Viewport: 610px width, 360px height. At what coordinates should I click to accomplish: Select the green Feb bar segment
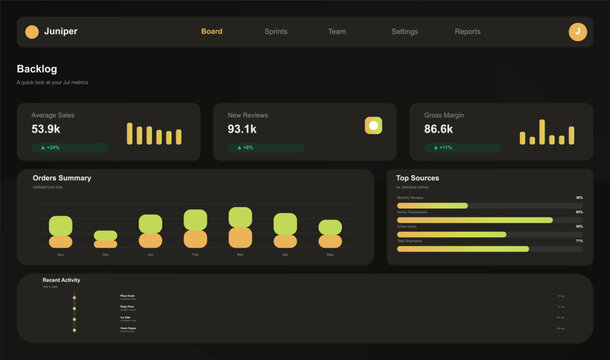pyautogui.click(x=195, y=220)
